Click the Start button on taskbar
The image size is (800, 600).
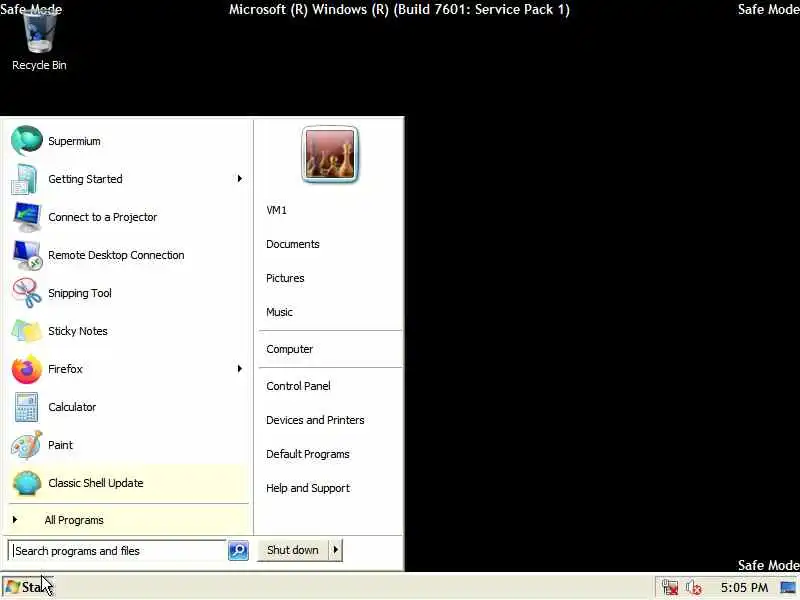point(28,587)
